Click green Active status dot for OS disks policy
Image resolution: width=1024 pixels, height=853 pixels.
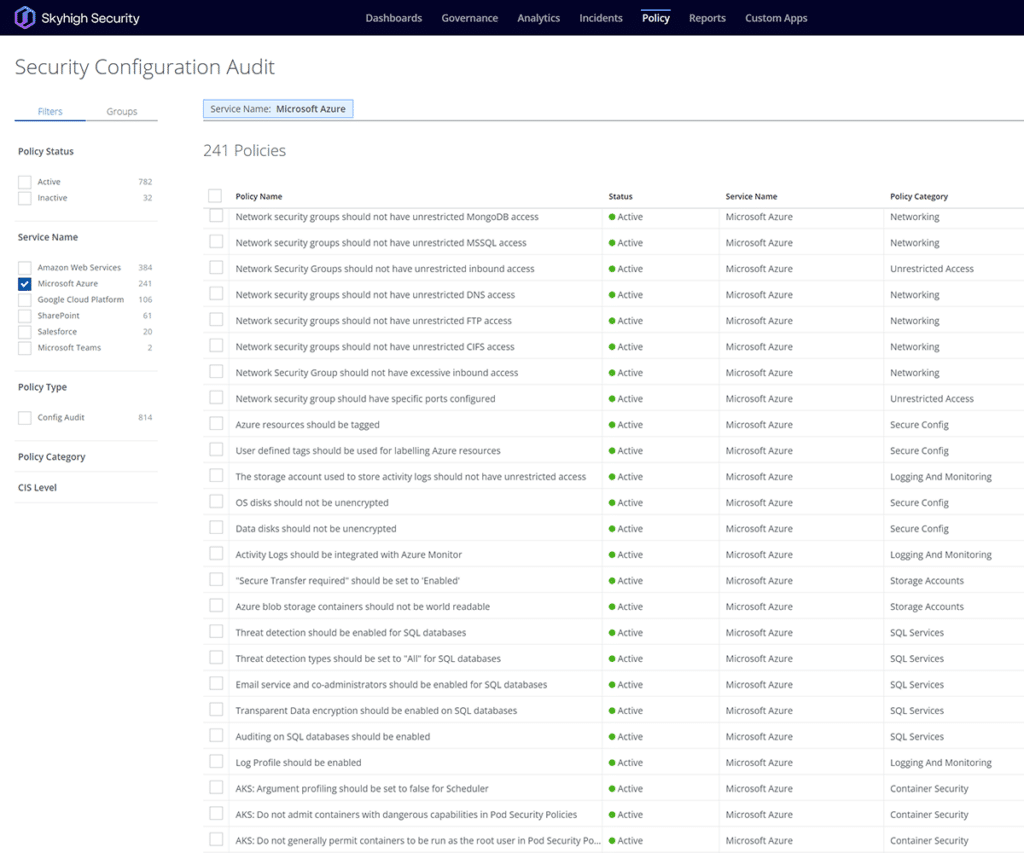point(611,503)
